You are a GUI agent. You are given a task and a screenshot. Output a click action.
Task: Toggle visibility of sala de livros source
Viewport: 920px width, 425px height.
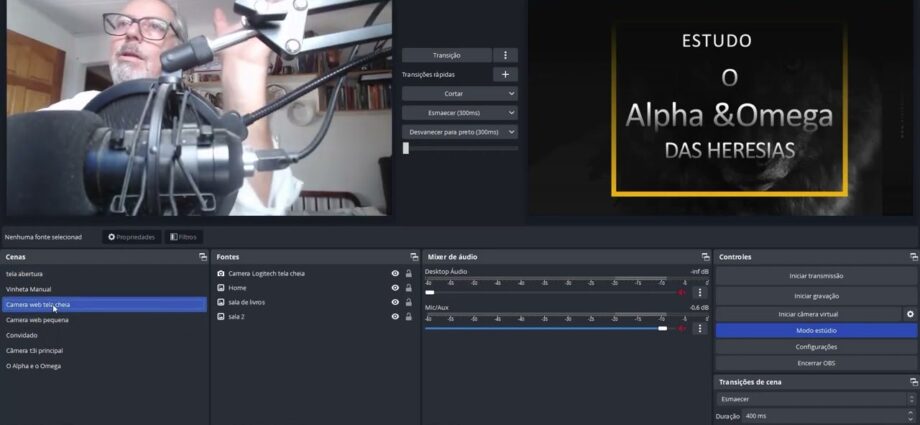(395, 302)
